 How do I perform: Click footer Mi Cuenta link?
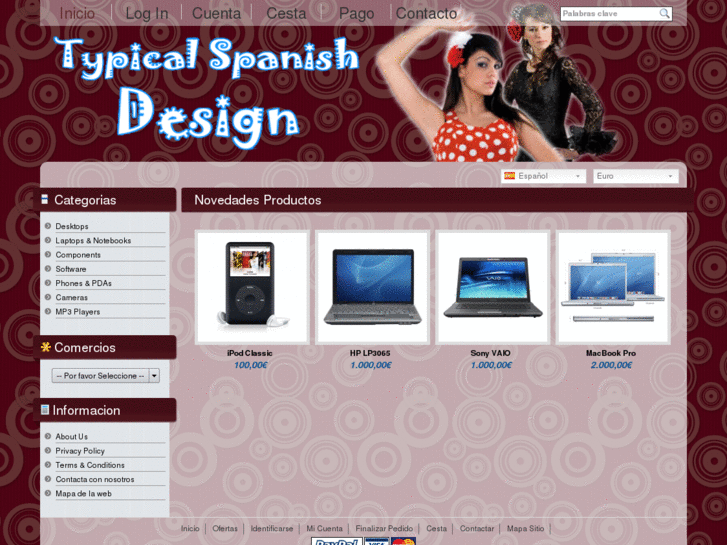(325, 528)
